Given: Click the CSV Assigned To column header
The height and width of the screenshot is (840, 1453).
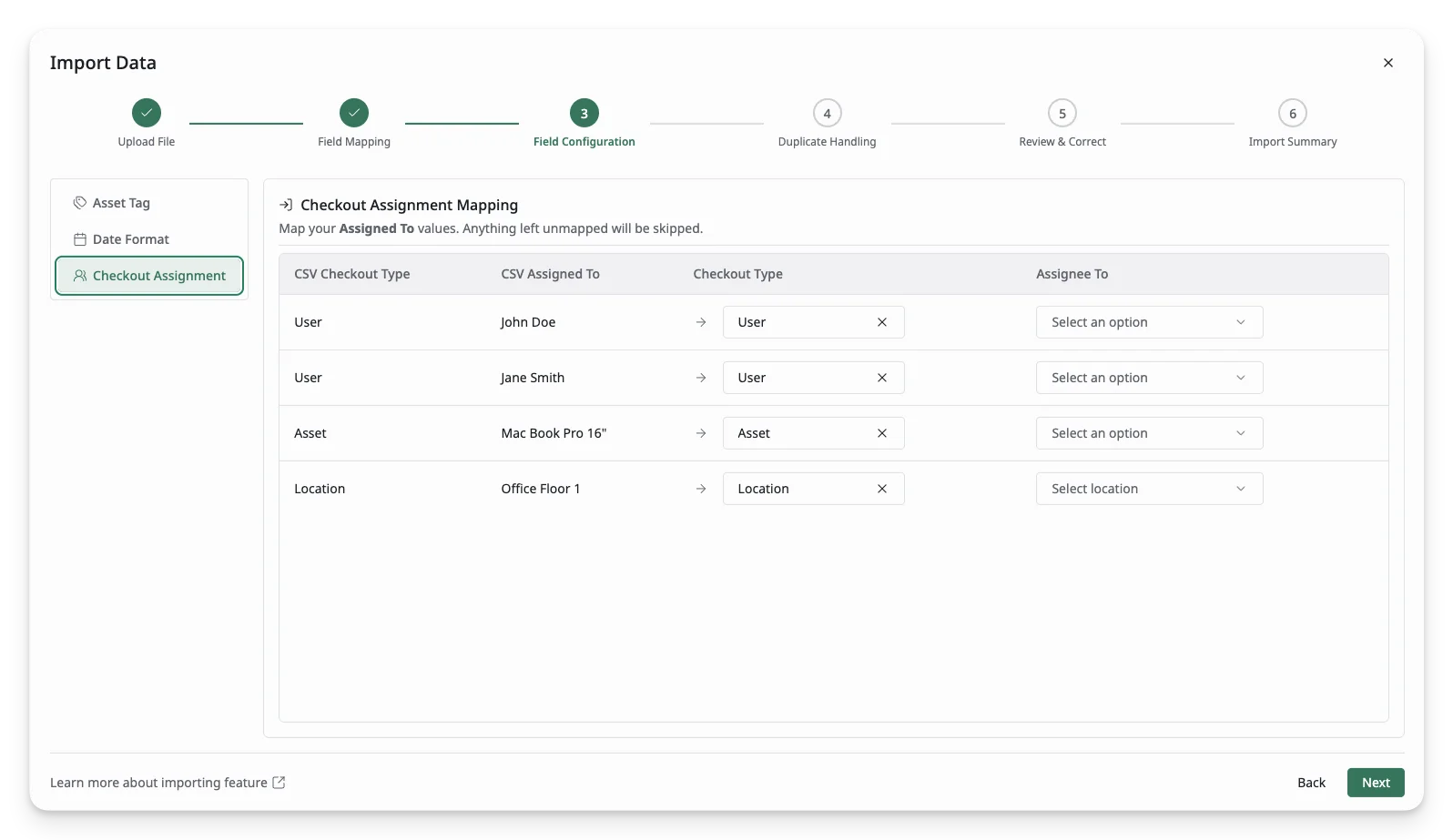Looking at the screenshot, I should (x=550, y=274).
